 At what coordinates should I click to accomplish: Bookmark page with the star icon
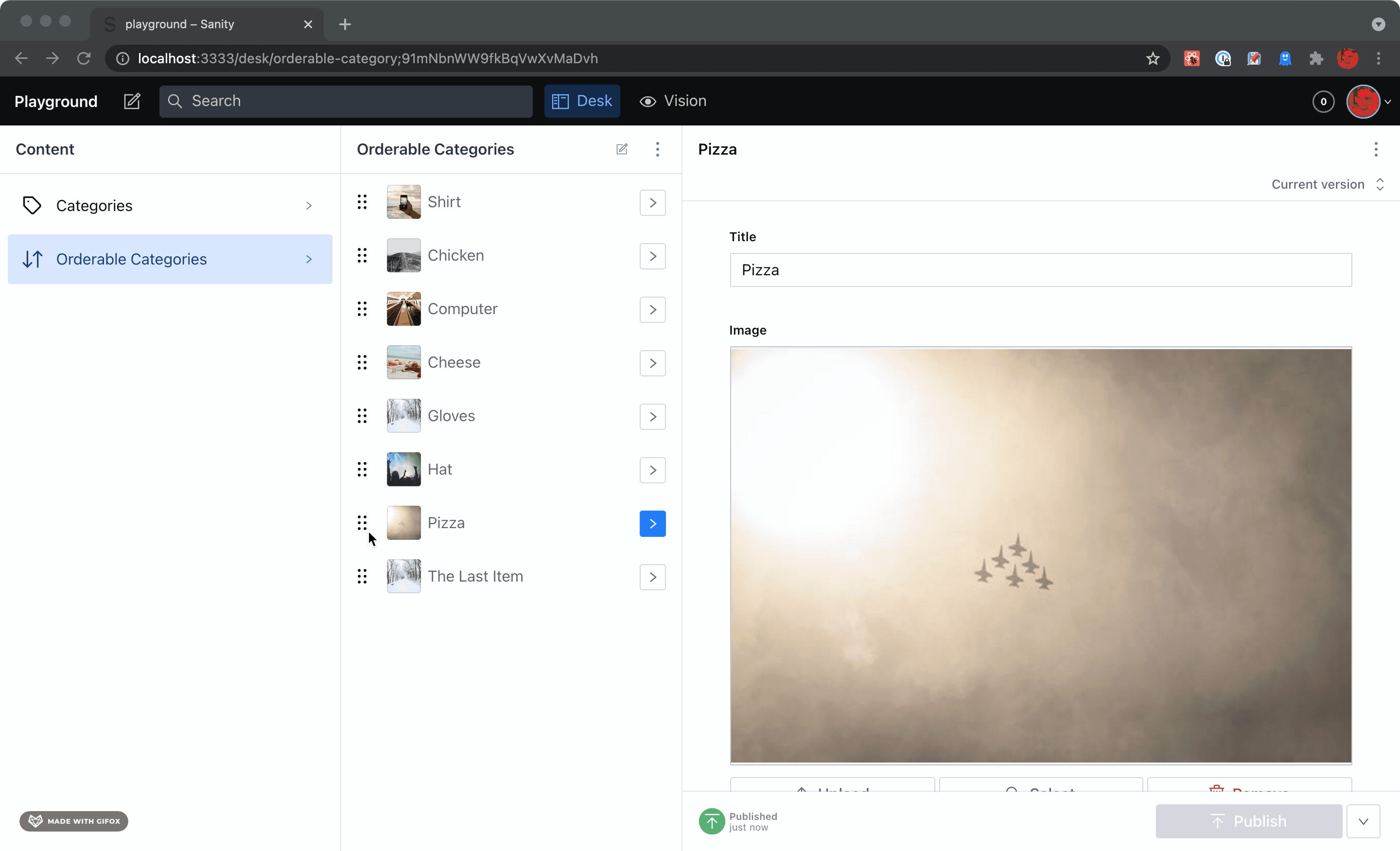point(1152,58)
